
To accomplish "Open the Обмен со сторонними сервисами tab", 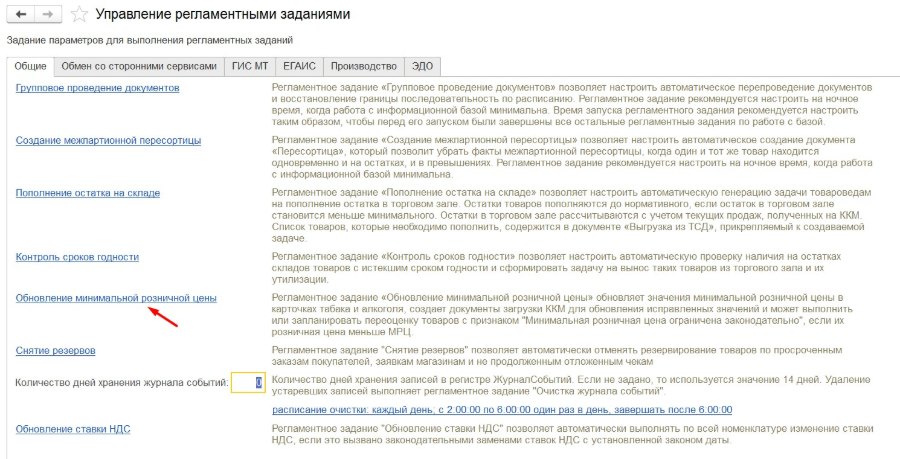I will coord(139,66).
